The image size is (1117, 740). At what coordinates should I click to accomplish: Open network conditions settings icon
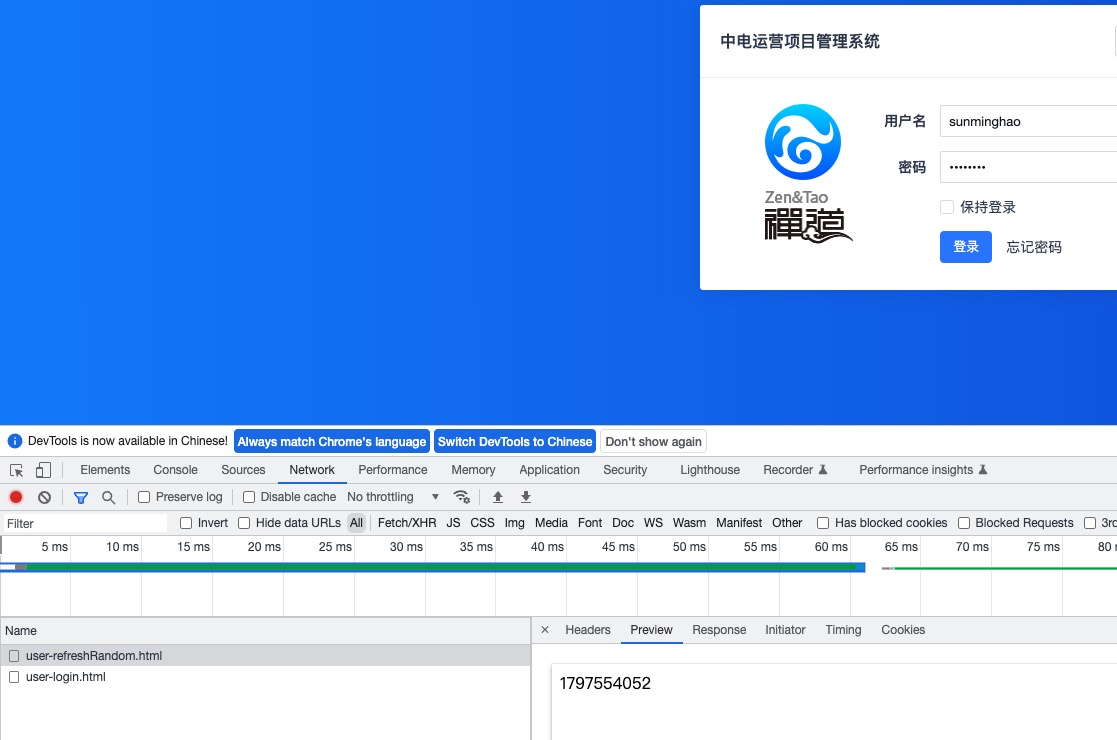(461, 497)
